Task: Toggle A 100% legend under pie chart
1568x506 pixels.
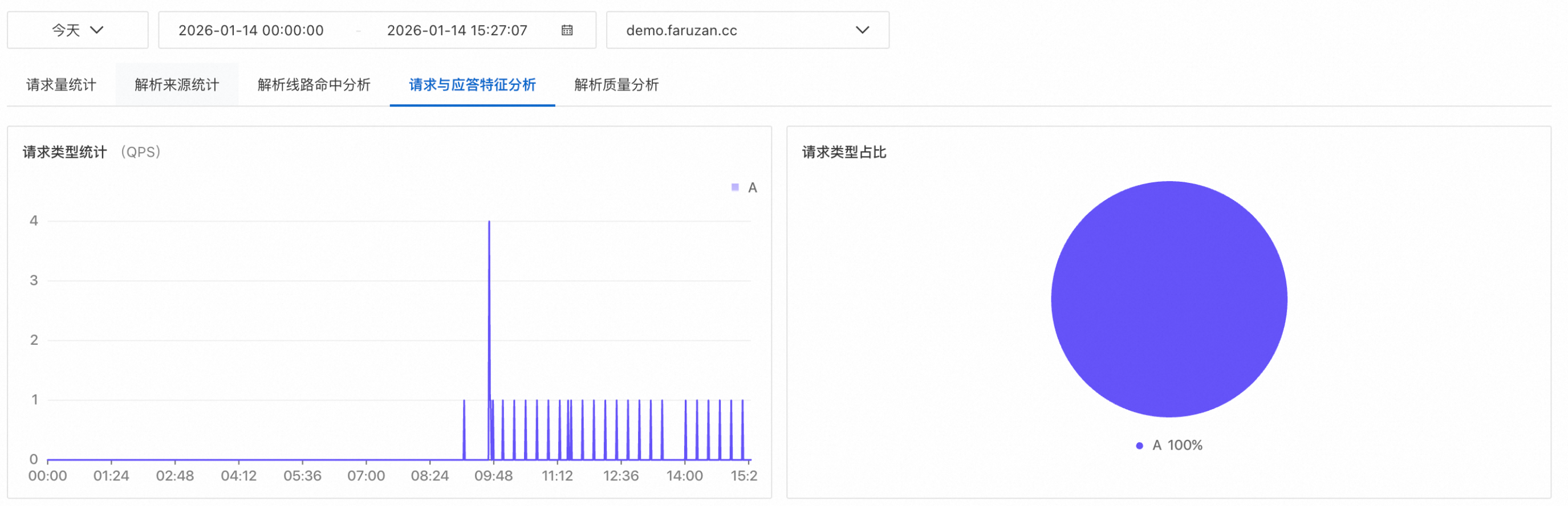Action: tap(1169, 445)
